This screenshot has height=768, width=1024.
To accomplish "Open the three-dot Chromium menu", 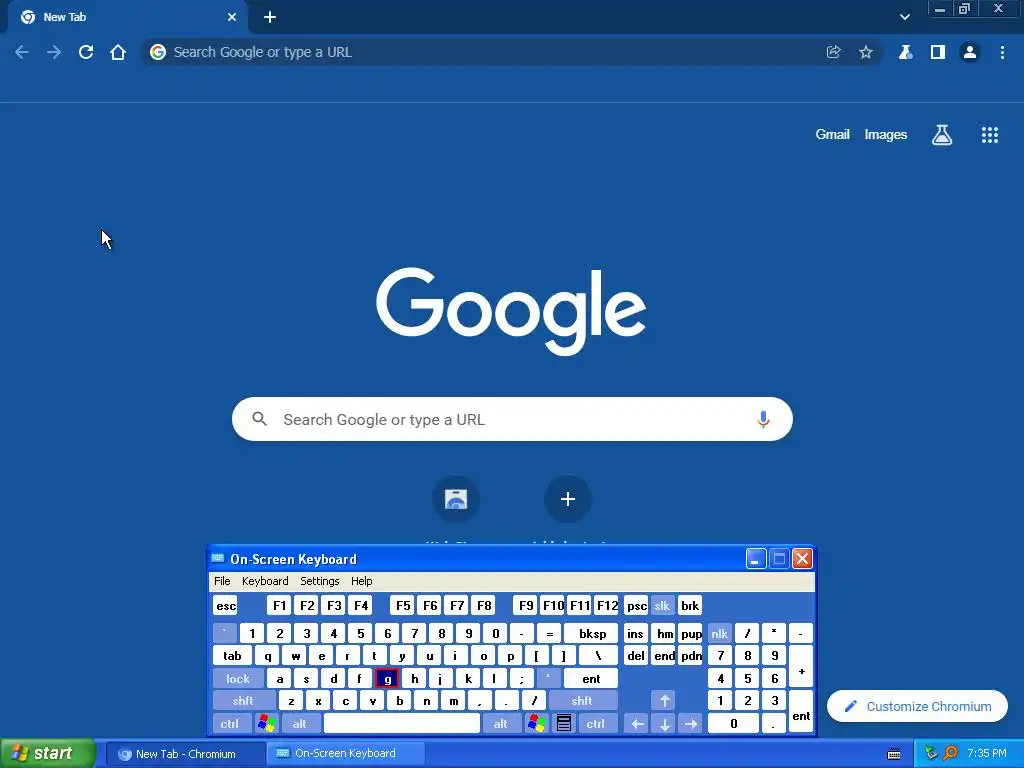I will pos(1002,52).
